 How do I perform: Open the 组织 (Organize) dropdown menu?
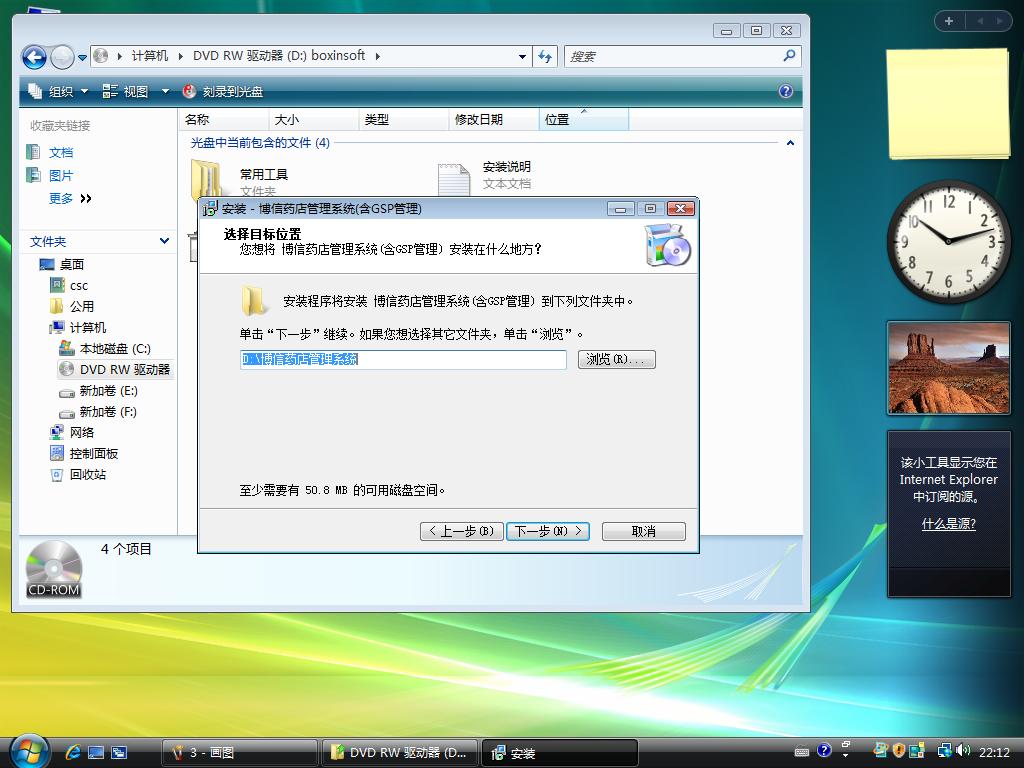click(x=60, y=91)
